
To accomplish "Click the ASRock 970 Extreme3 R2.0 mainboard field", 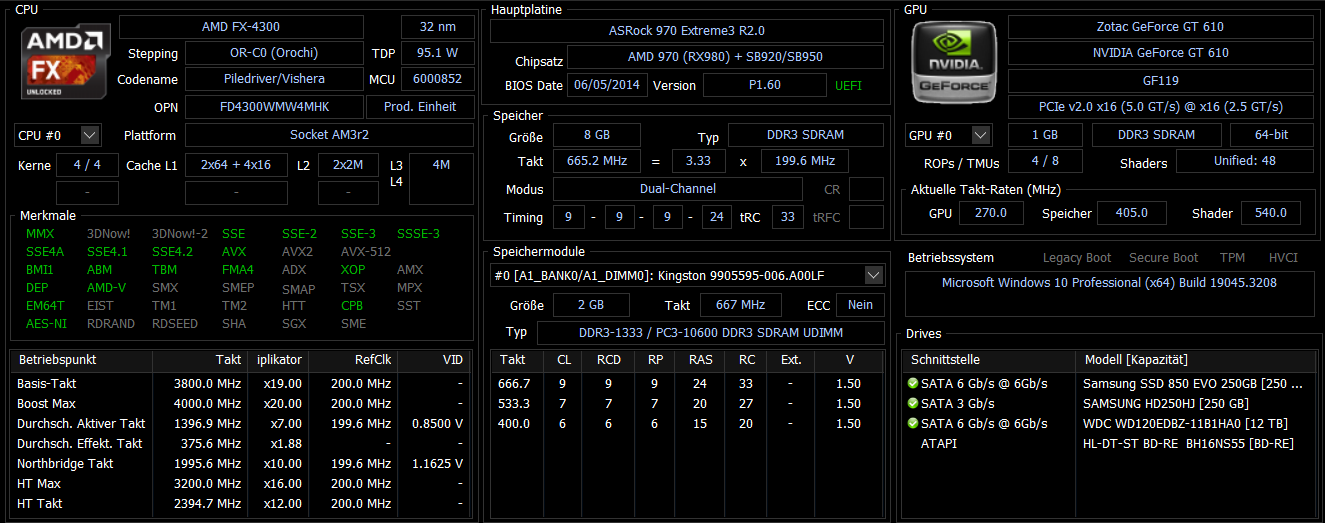I will point(687,31).
